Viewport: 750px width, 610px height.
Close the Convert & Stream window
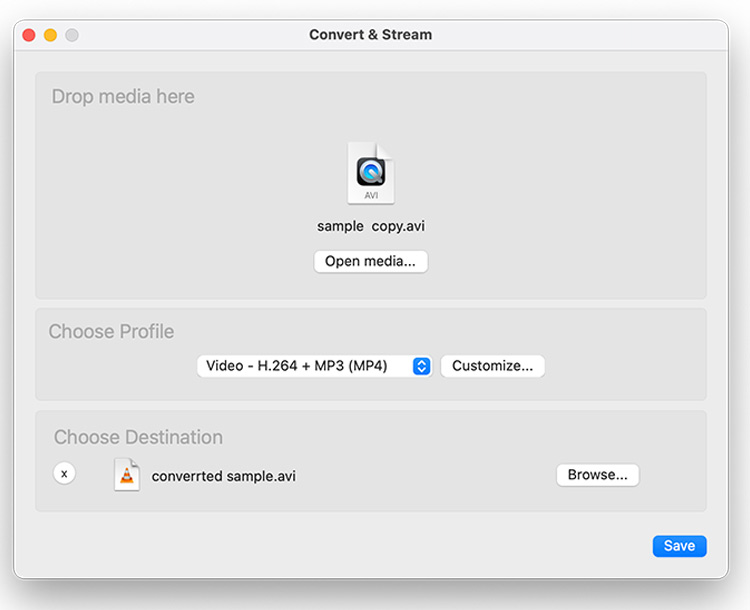29,35
